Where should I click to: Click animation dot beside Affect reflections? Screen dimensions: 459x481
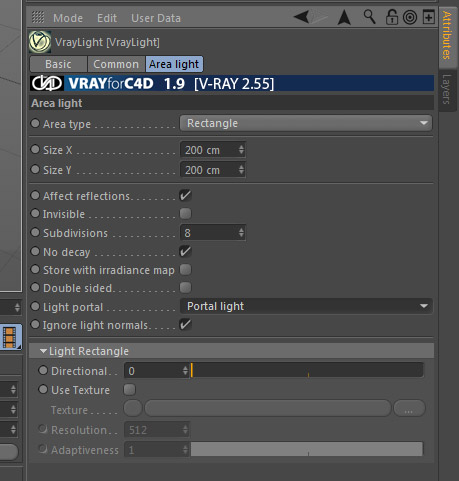tap(35, 195)
